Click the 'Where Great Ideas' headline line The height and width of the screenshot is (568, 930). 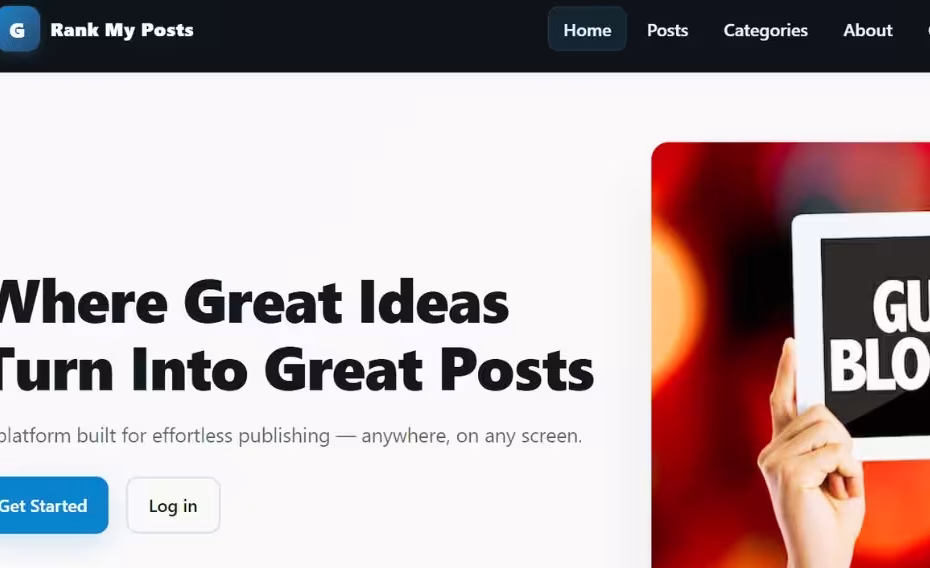[254, 302]
